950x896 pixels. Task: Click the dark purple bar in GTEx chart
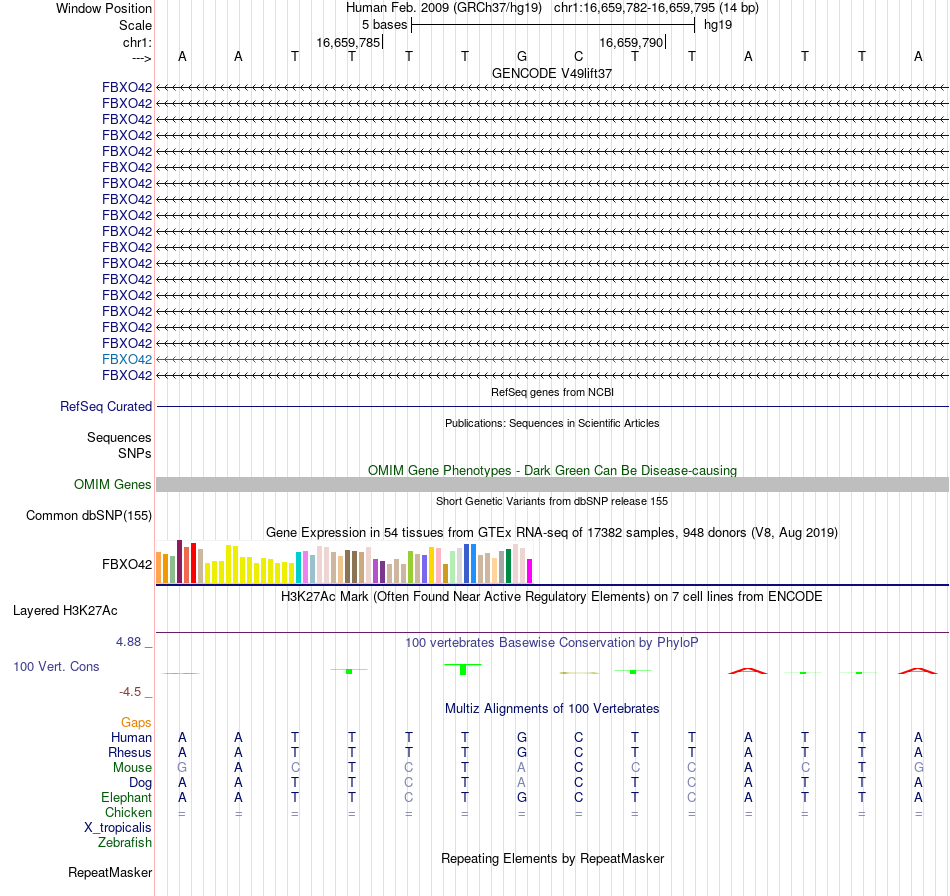[179, 562]
